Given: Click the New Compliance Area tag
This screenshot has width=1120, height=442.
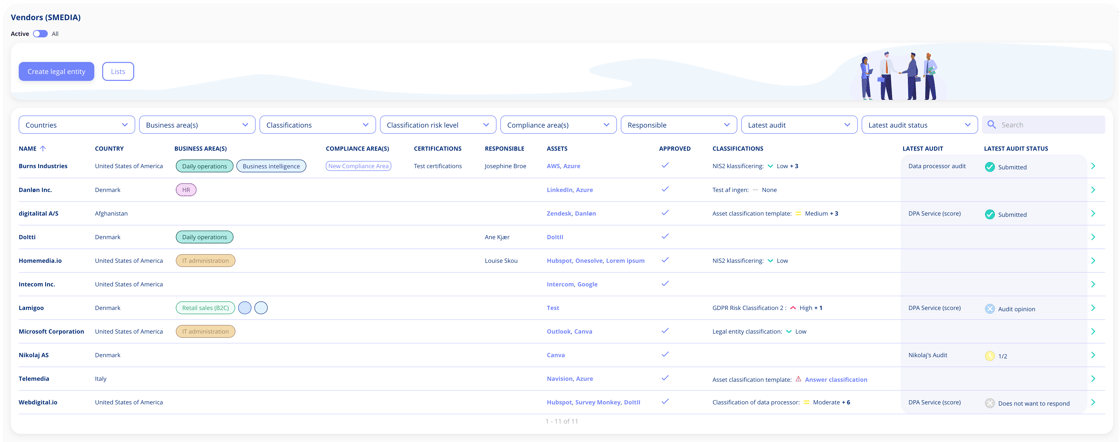Looking at the screenshot, I should [359, 166].
